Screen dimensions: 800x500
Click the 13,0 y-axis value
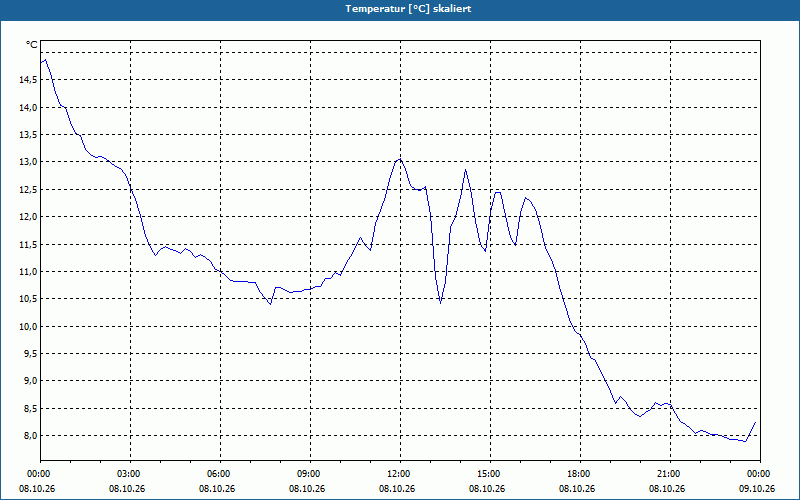click(29, 162)
